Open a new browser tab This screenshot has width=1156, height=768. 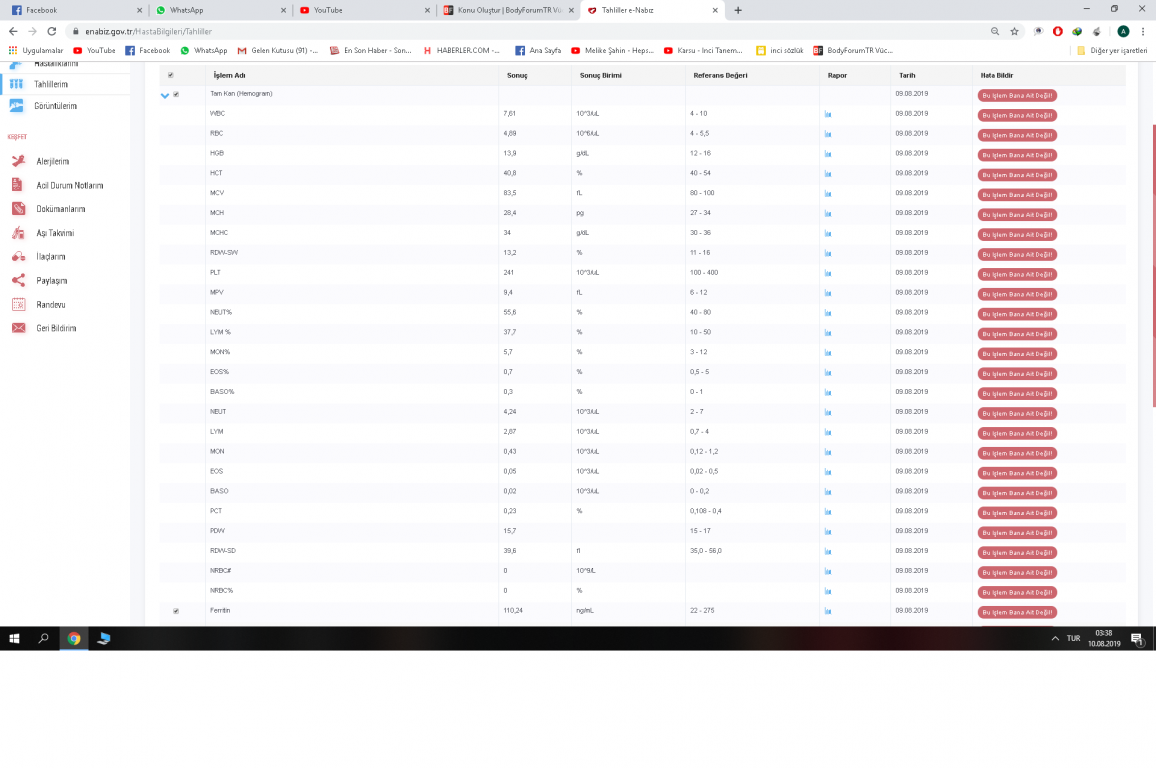coord(738,10)
